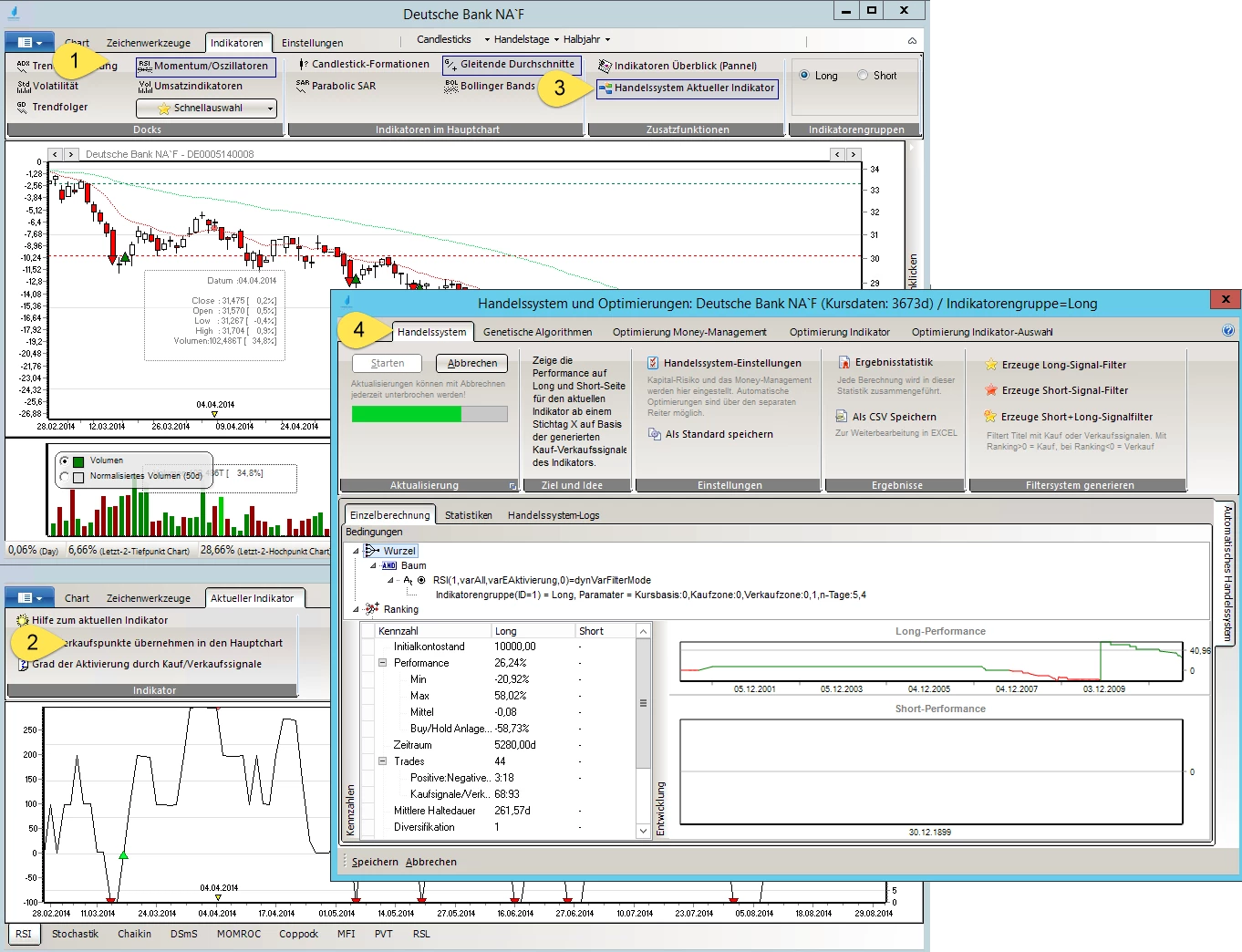Select the Stochastik indicator tab

(75, 934)
